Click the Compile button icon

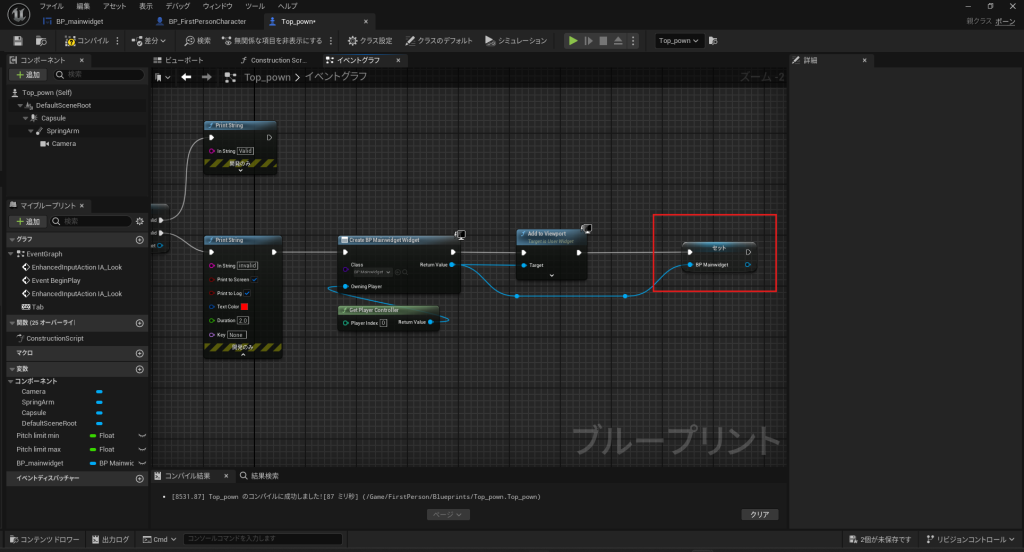click(71, 41)
